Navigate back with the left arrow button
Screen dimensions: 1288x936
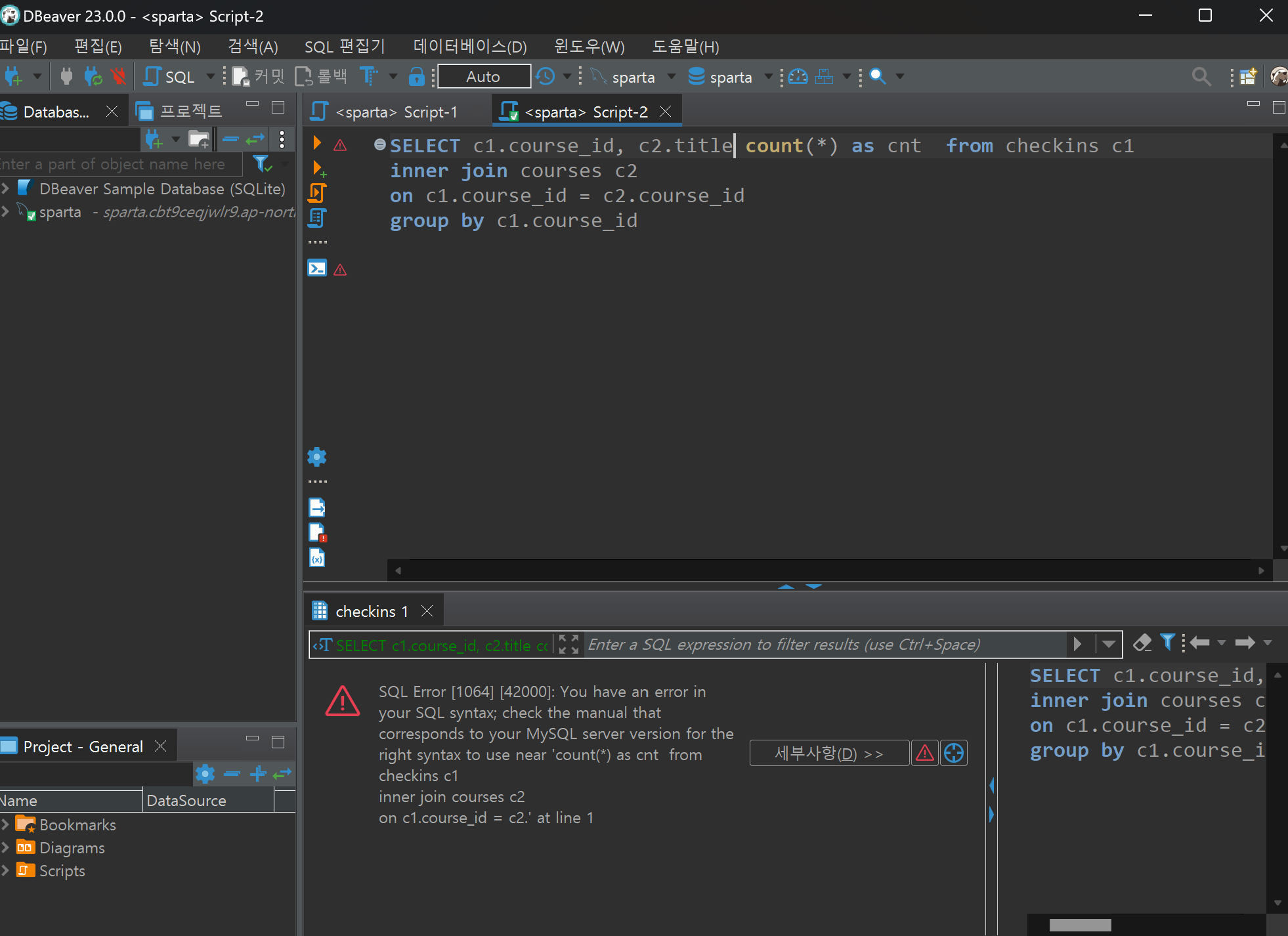coord(1200,643)
